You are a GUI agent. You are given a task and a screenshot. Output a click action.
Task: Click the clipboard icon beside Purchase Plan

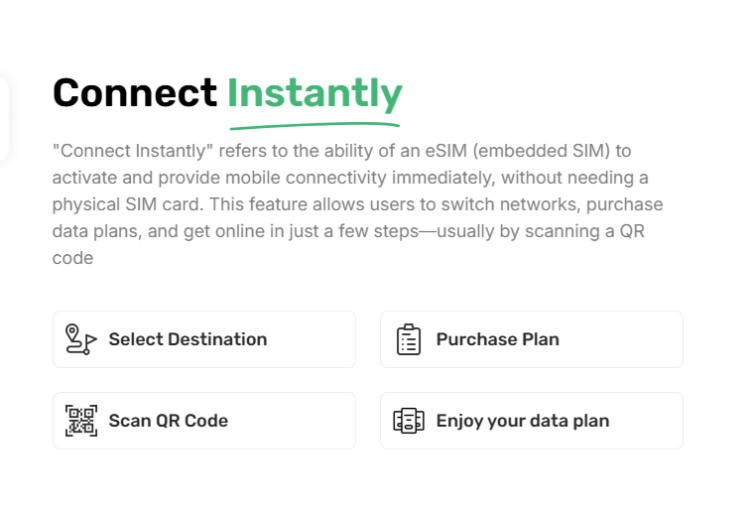point(408,339)
